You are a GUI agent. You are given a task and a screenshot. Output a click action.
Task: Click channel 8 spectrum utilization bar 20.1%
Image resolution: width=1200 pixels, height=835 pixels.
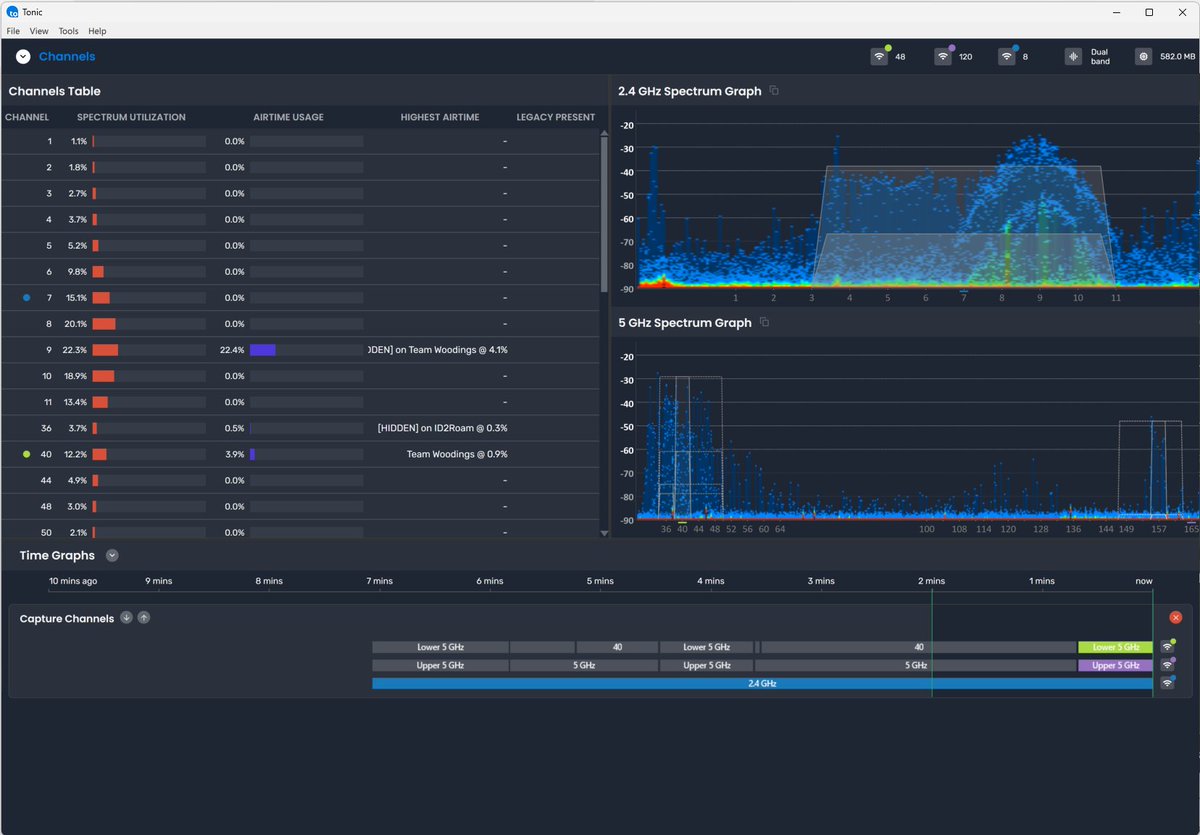(x=149, y=324)
